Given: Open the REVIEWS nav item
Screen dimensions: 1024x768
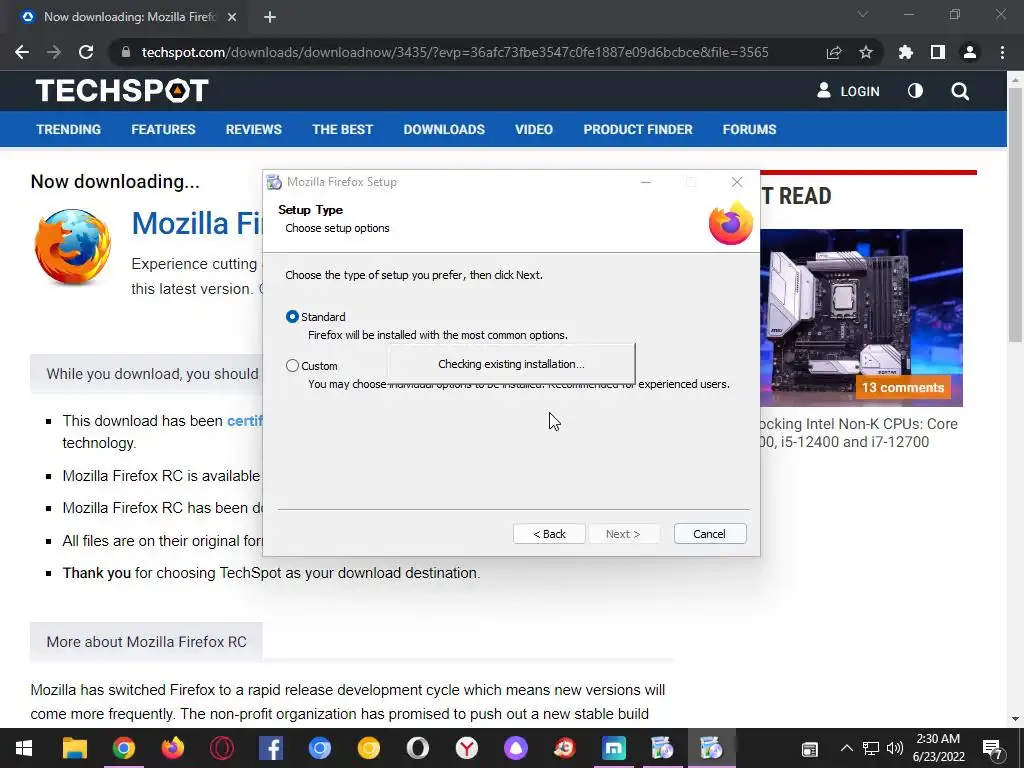Looking at the screenshot, I should [x=253, y=129].
